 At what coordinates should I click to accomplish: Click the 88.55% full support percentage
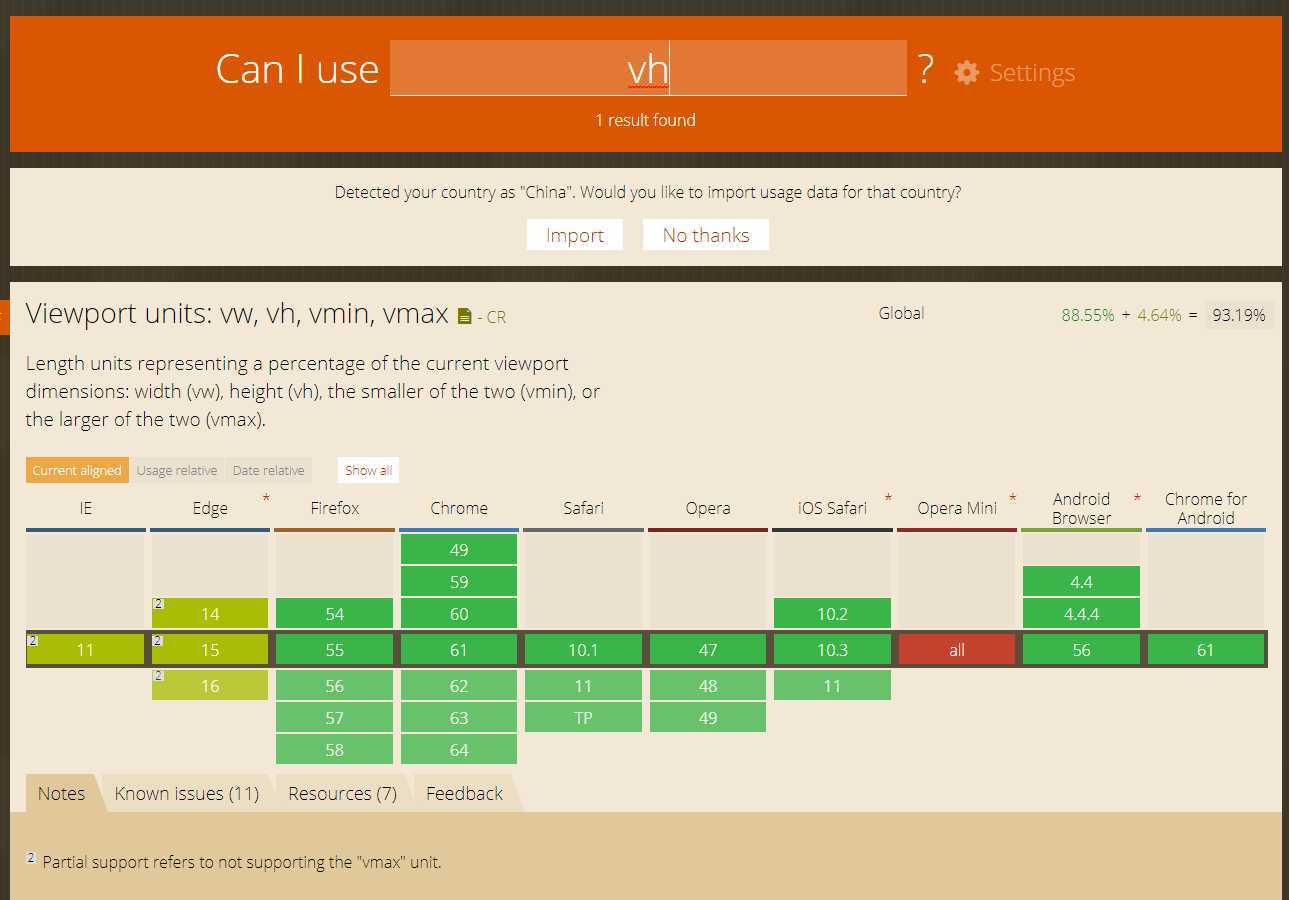(x=1088, y=315)
